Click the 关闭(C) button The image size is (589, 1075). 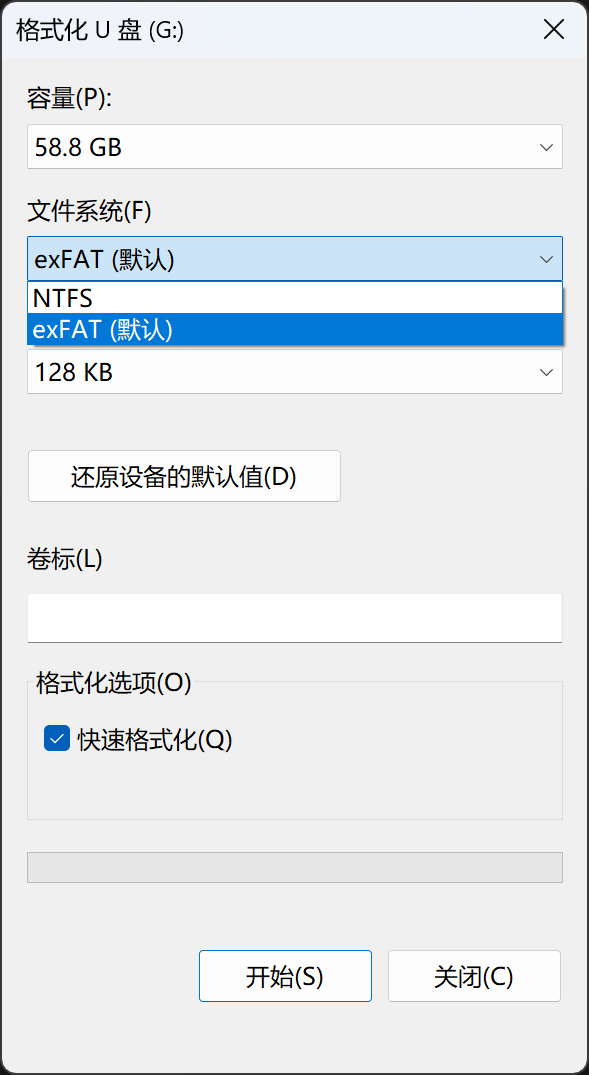474,976
